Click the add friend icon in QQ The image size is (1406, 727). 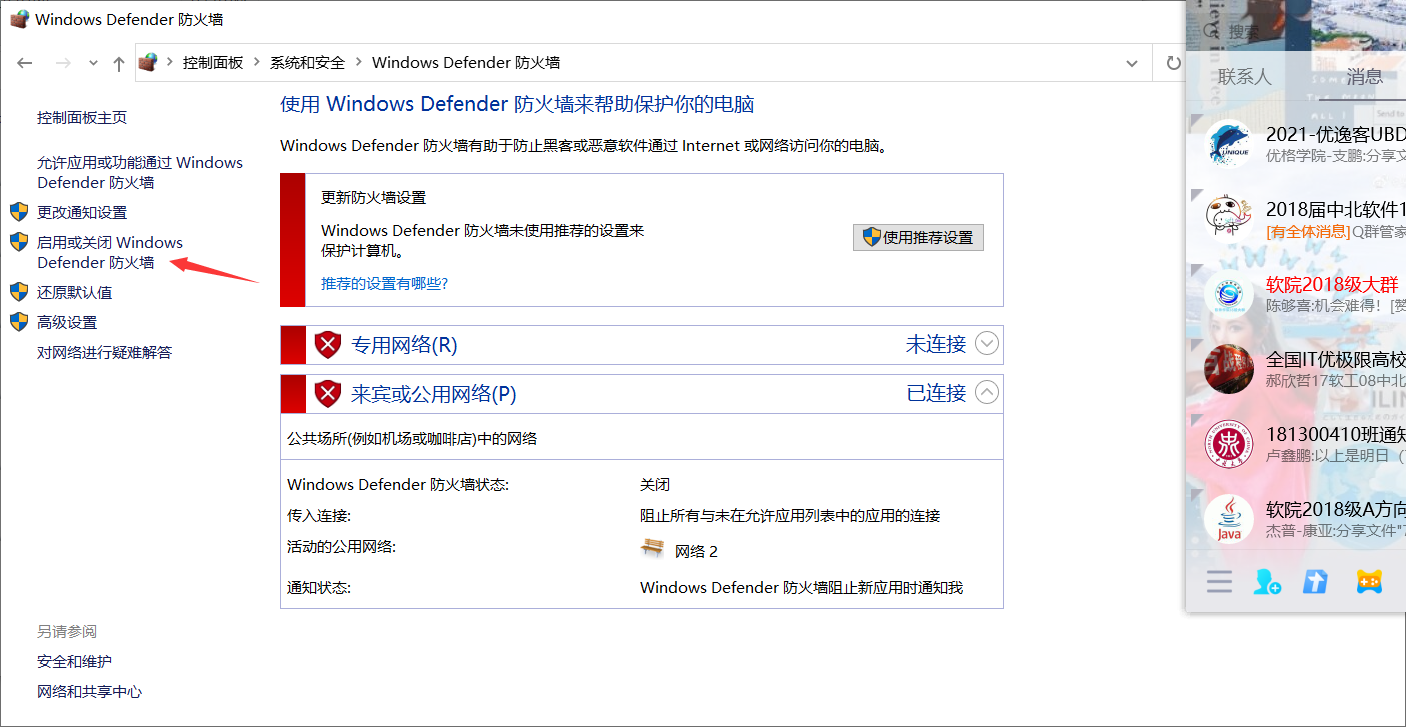(1267, 581)
